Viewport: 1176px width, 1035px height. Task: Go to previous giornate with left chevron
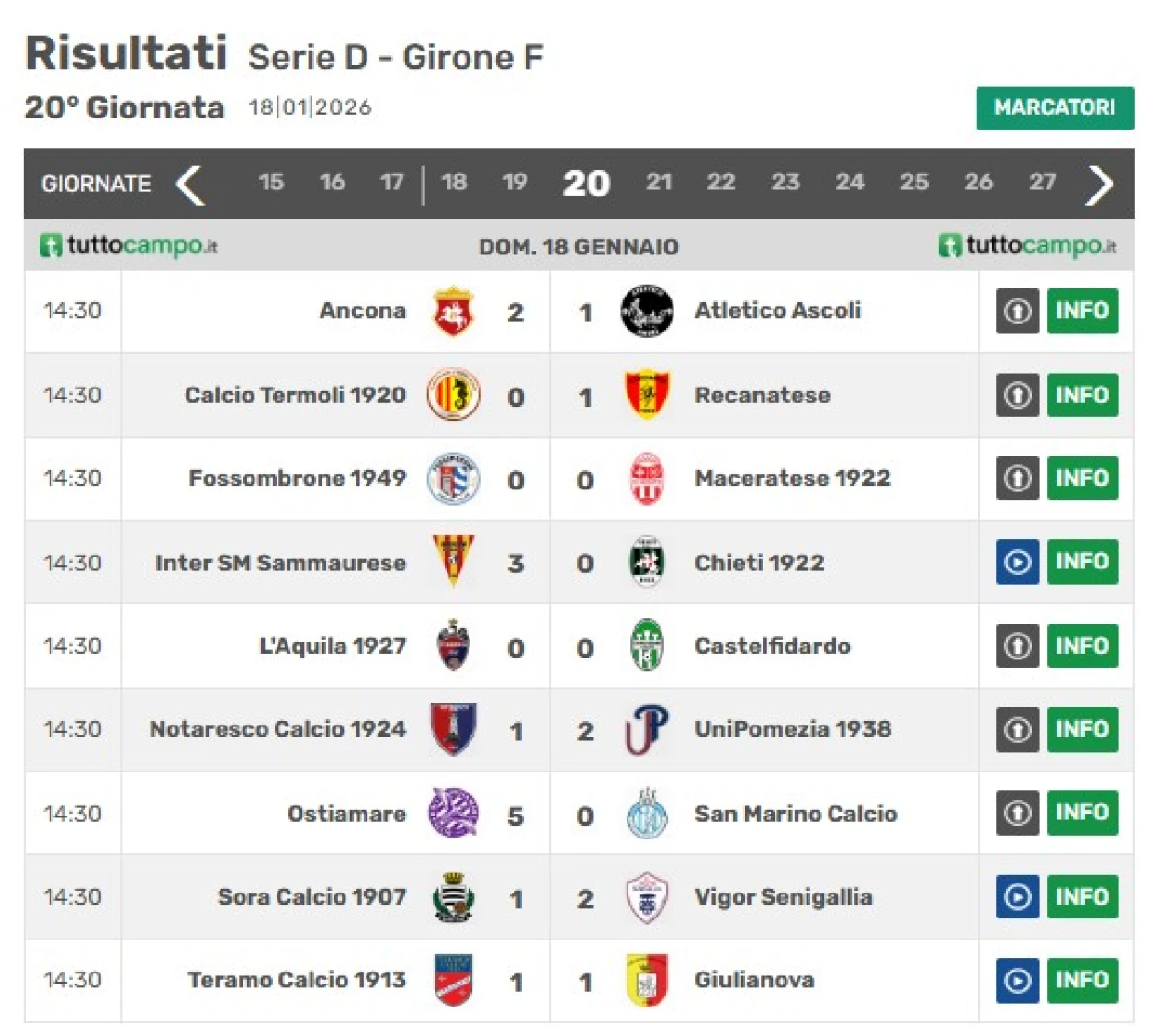point(190,184)
